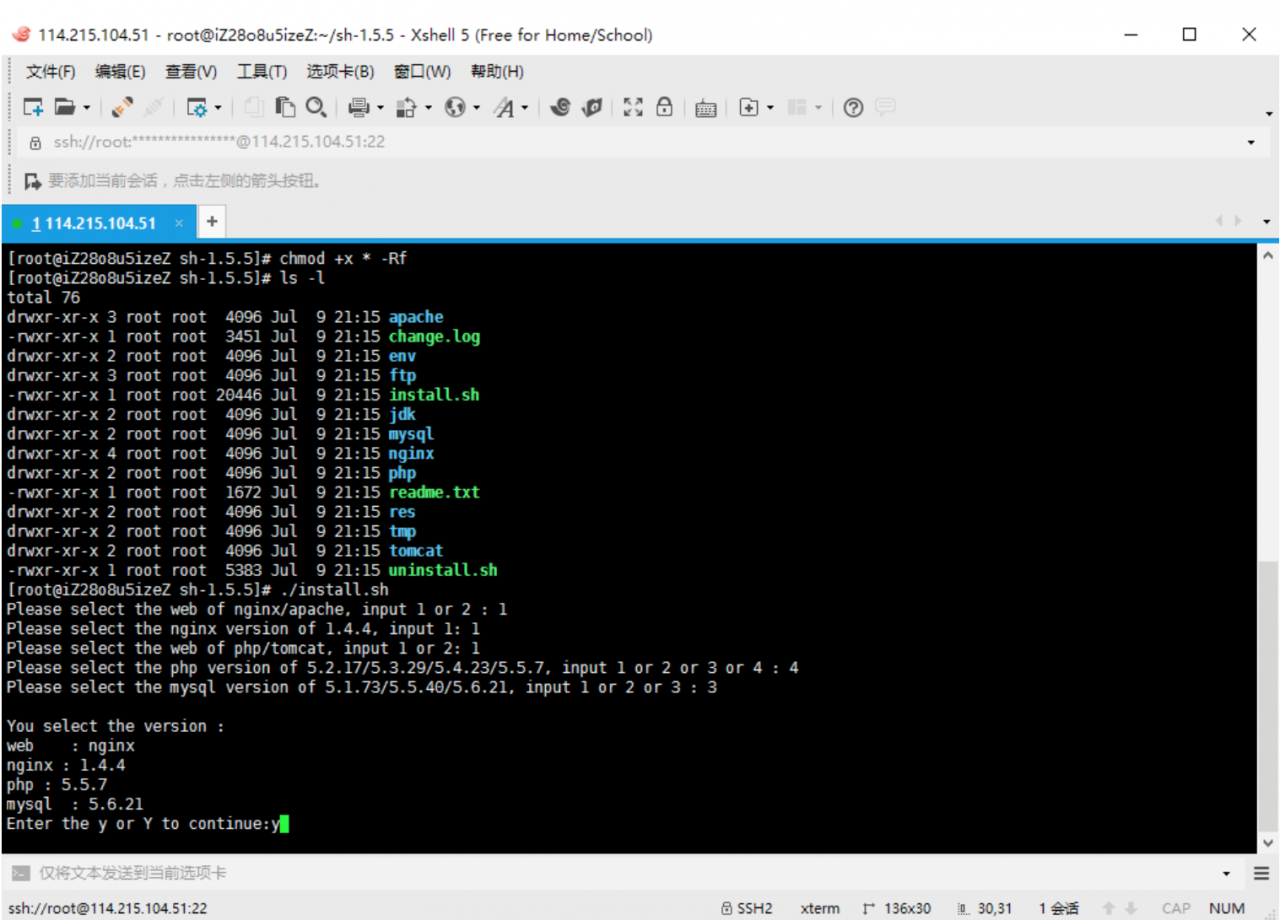Click the ssh address bar field
Image resolution: width=1280 pixels, height=920 pixels.
click(x=640, y=142)
